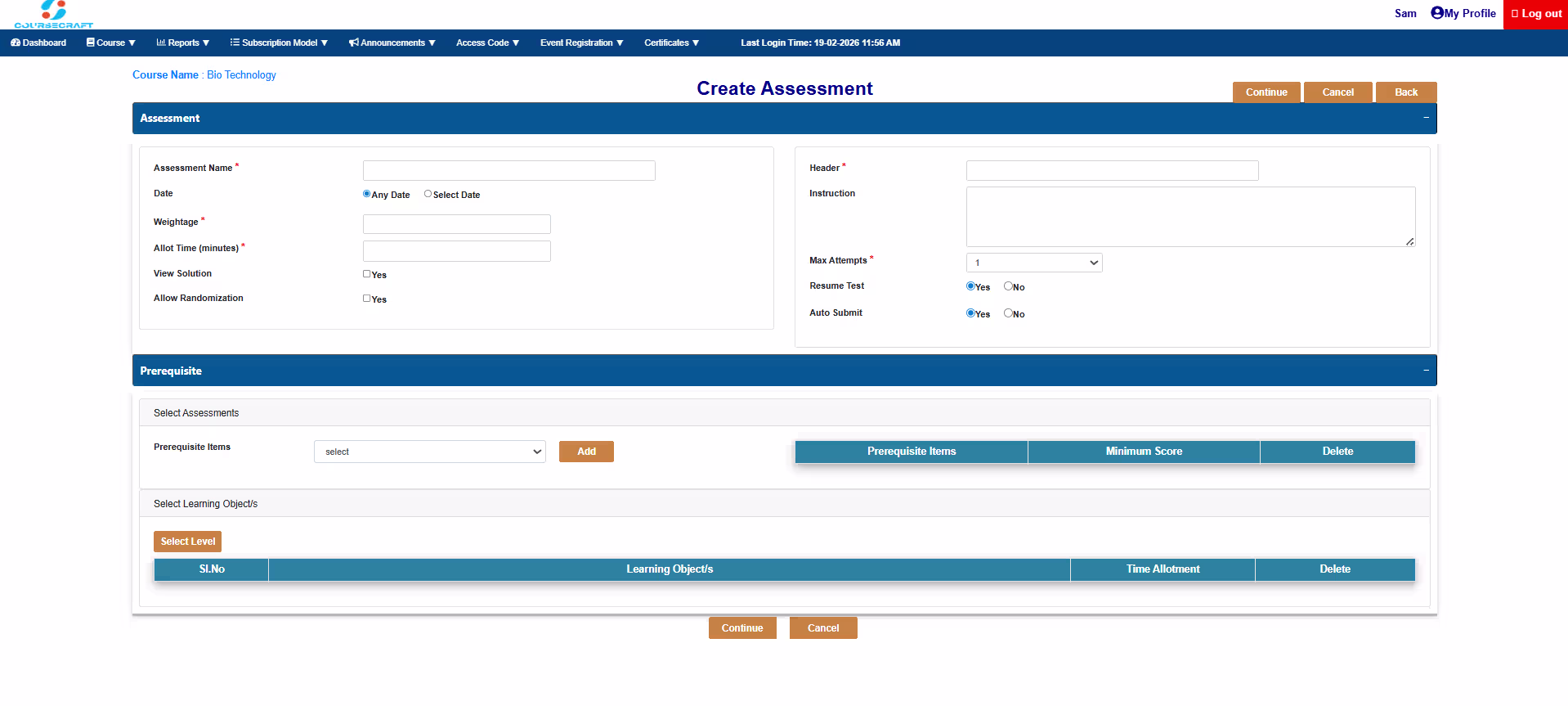The height and width of the screenshot is (706, 1568).
Task: Click the Sam username text
Action: pyautogui.click(x=1405, y=13)
